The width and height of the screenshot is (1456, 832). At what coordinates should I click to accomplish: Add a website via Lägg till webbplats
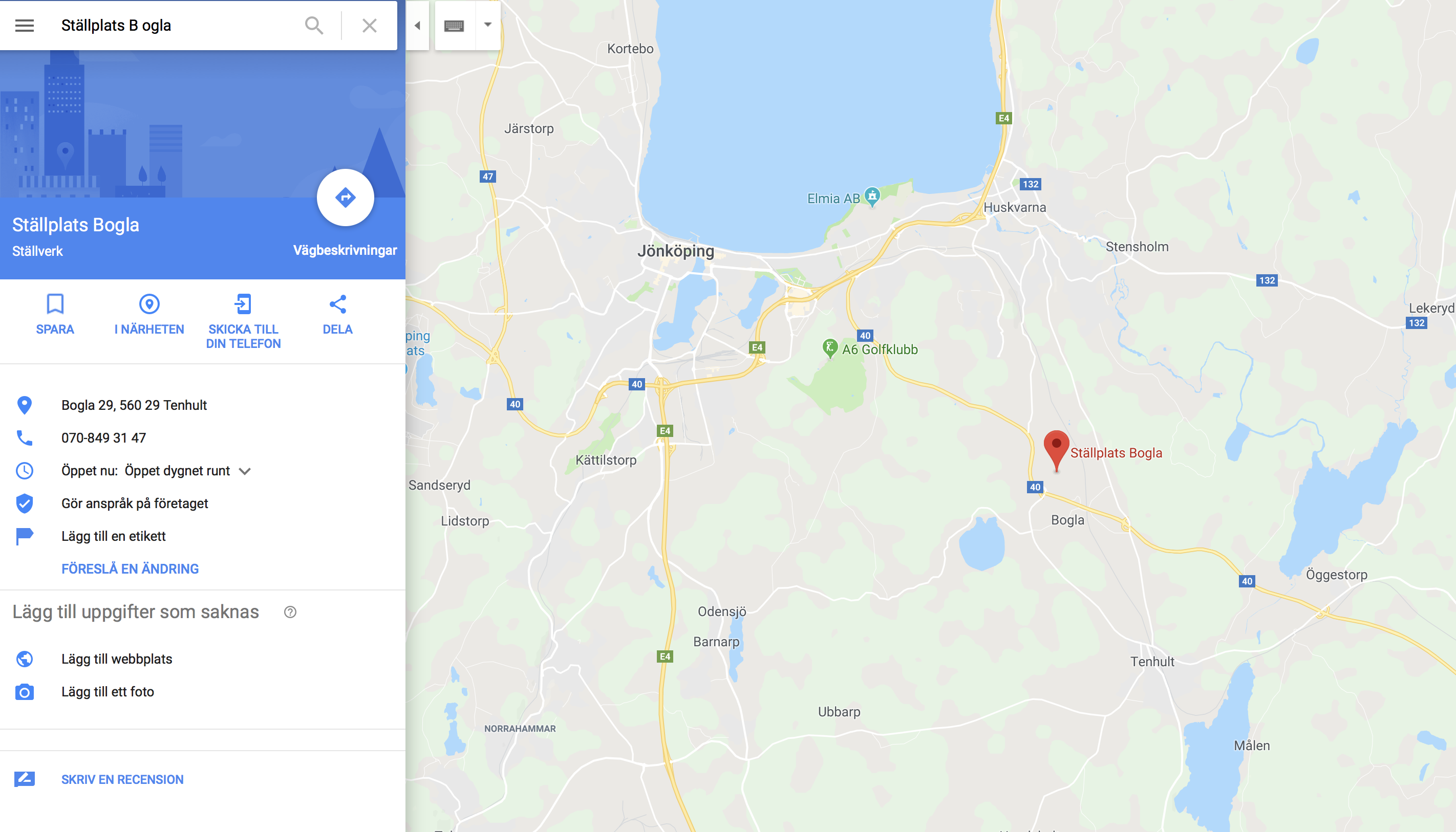tap(117, 659)
